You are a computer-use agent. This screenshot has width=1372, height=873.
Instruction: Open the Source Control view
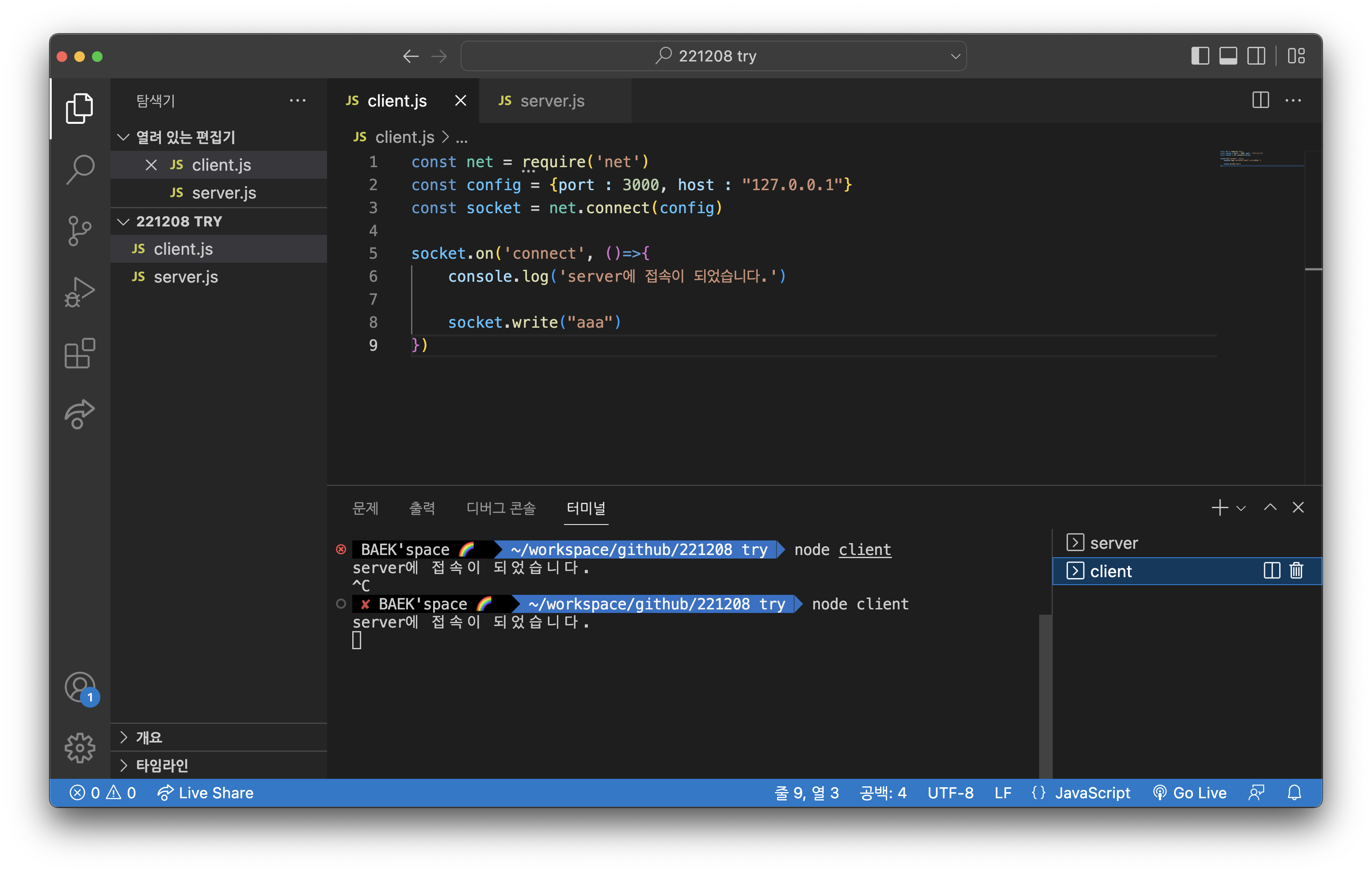coord(80,231)
